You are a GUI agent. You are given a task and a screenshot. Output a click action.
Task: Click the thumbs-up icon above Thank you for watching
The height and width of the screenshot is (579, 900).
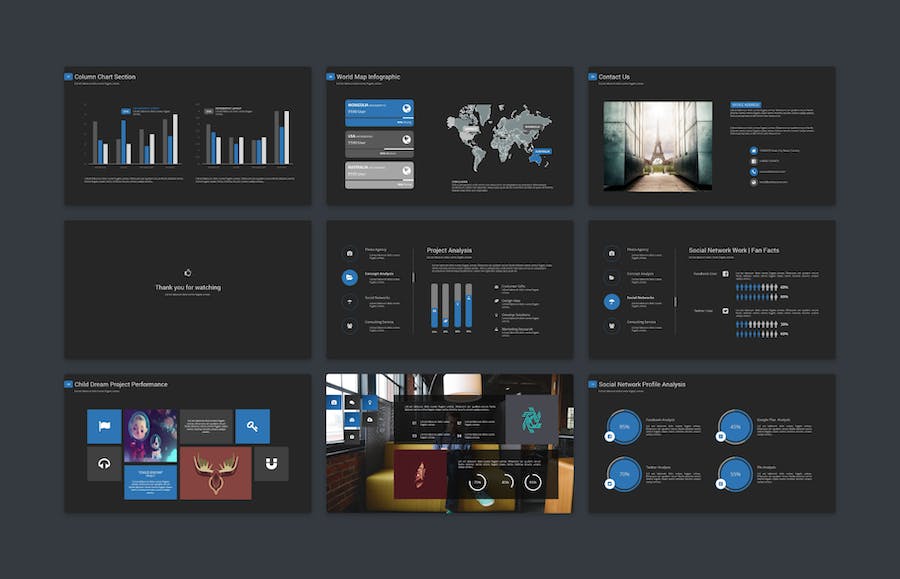[187, 272]
